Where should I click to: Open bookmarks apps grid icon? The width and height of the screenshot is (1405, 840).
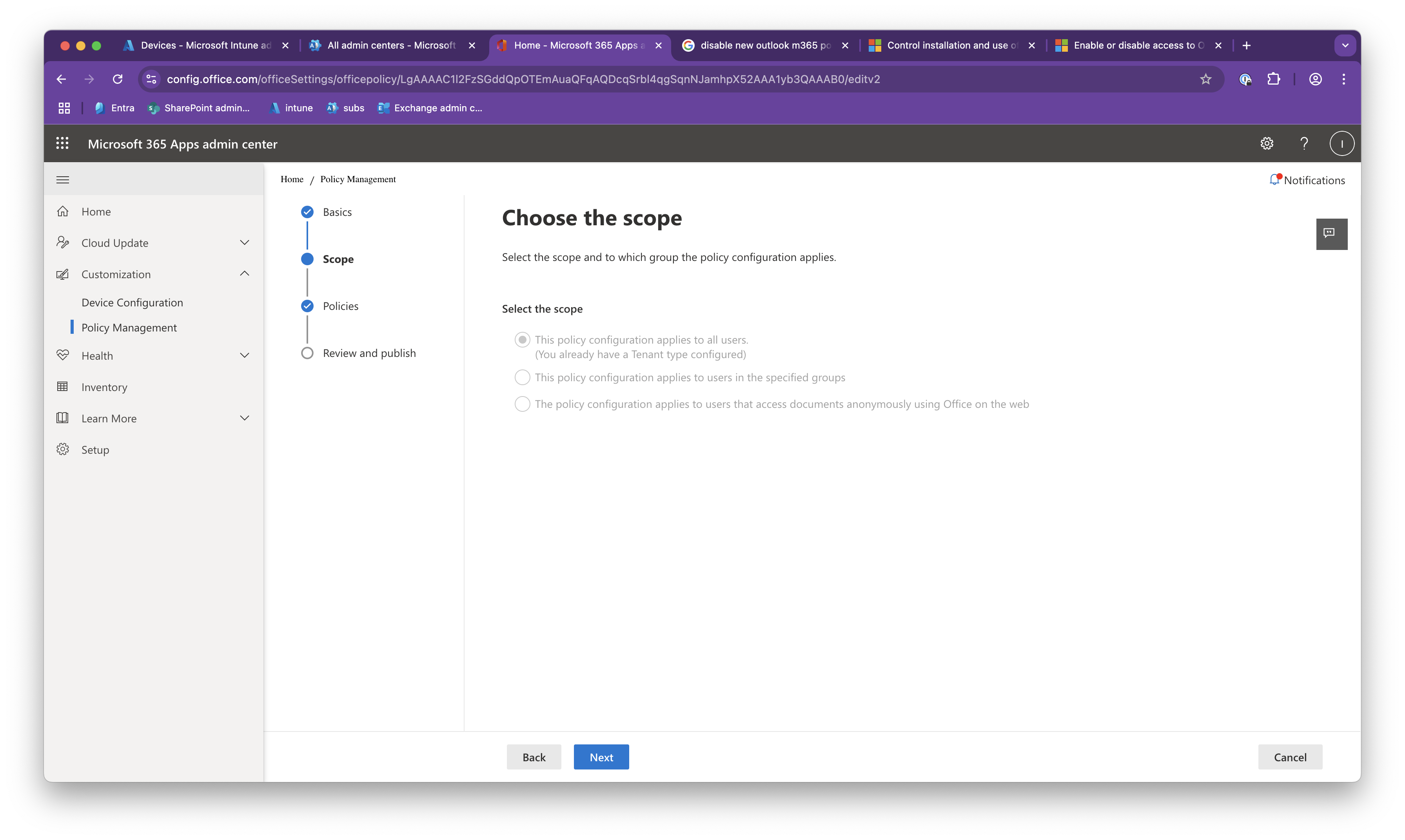[64, 108]
